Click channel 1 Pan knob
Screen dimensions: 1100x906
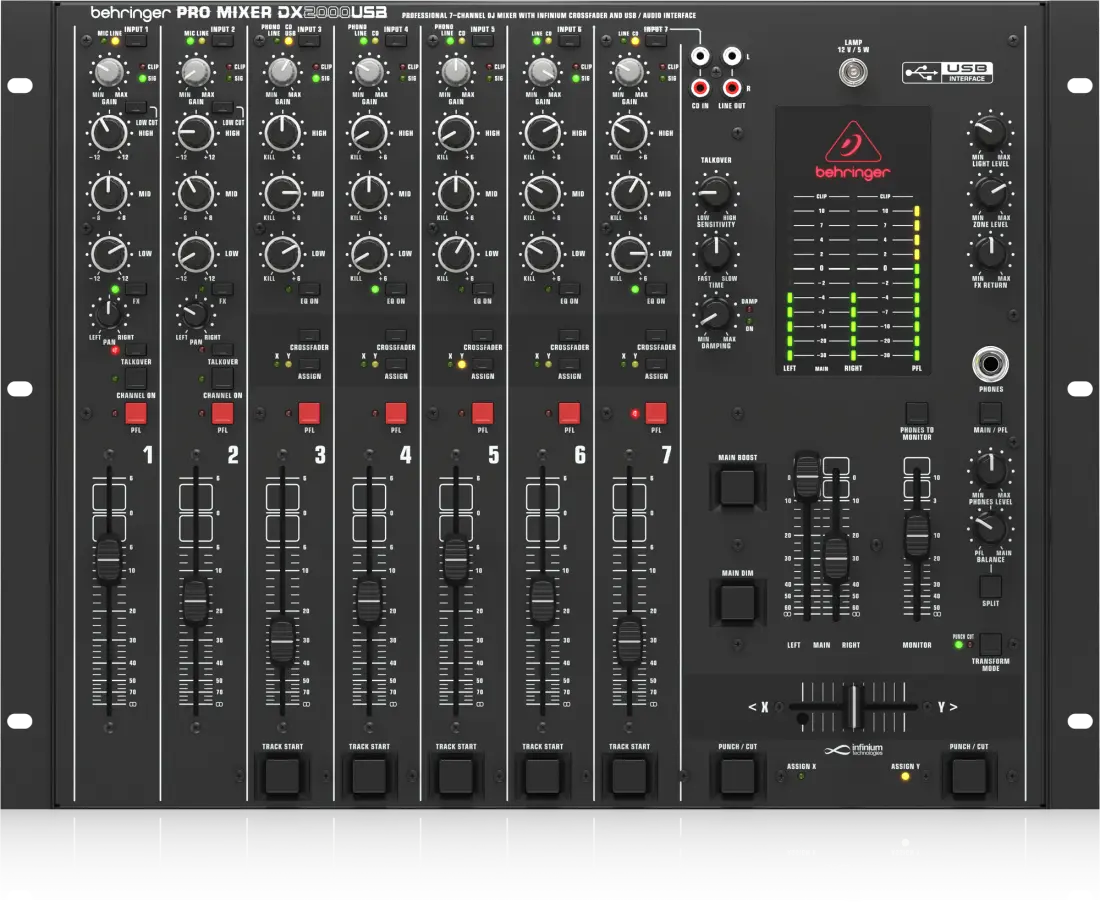109,314
